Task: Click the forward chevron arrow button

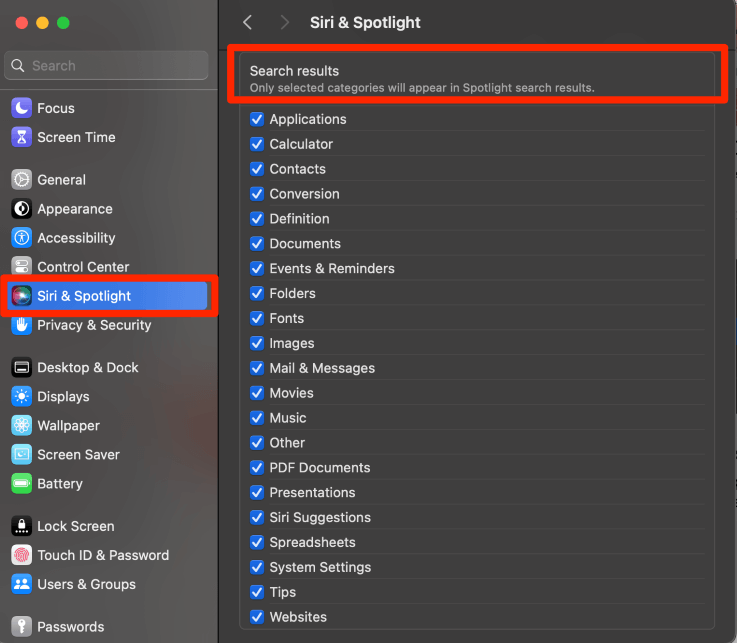Action: click(285, 22)
